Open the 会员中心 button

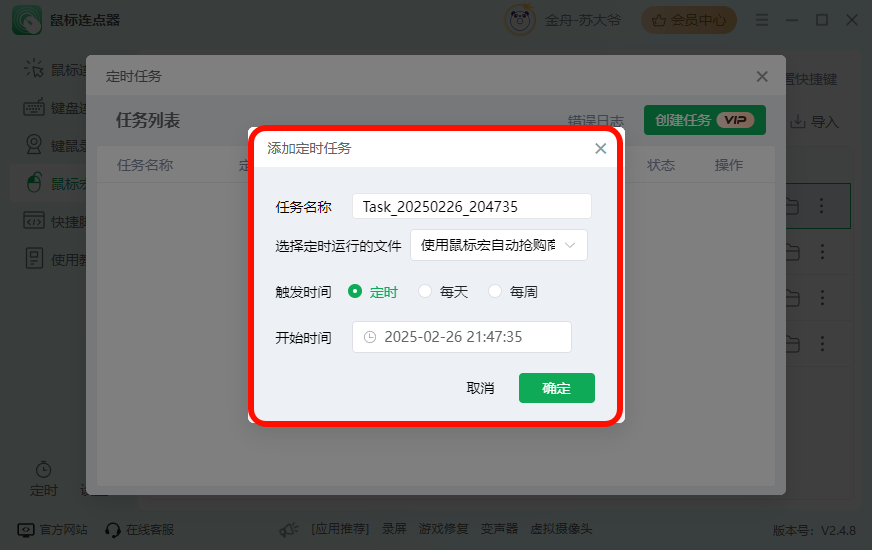(x=689, y=21)
